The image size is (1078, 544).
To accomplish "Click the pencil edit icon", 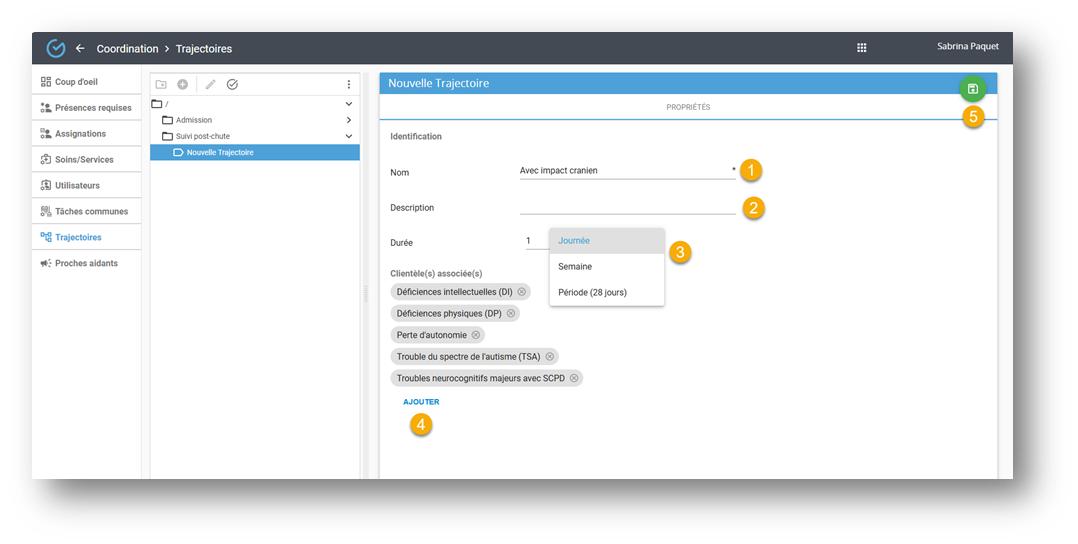I will (210, 85).
